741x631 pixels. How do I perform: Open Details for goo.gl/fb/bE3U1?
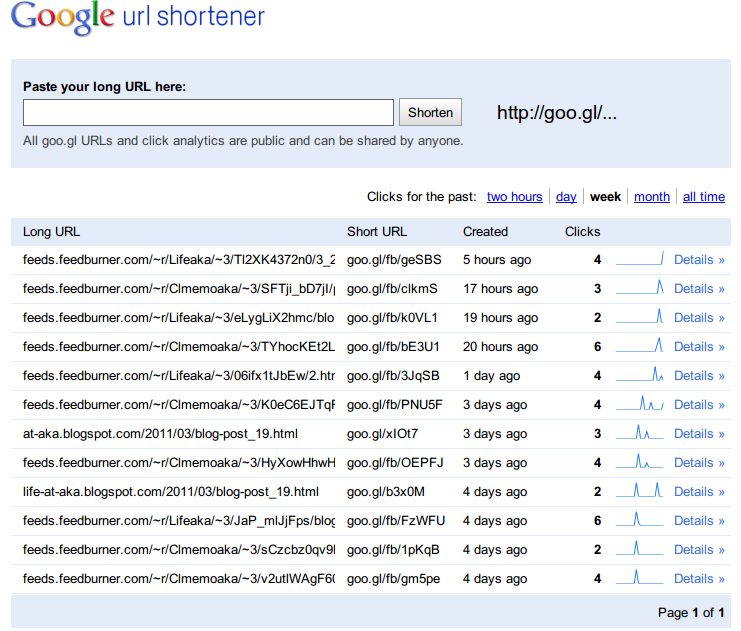699,346
